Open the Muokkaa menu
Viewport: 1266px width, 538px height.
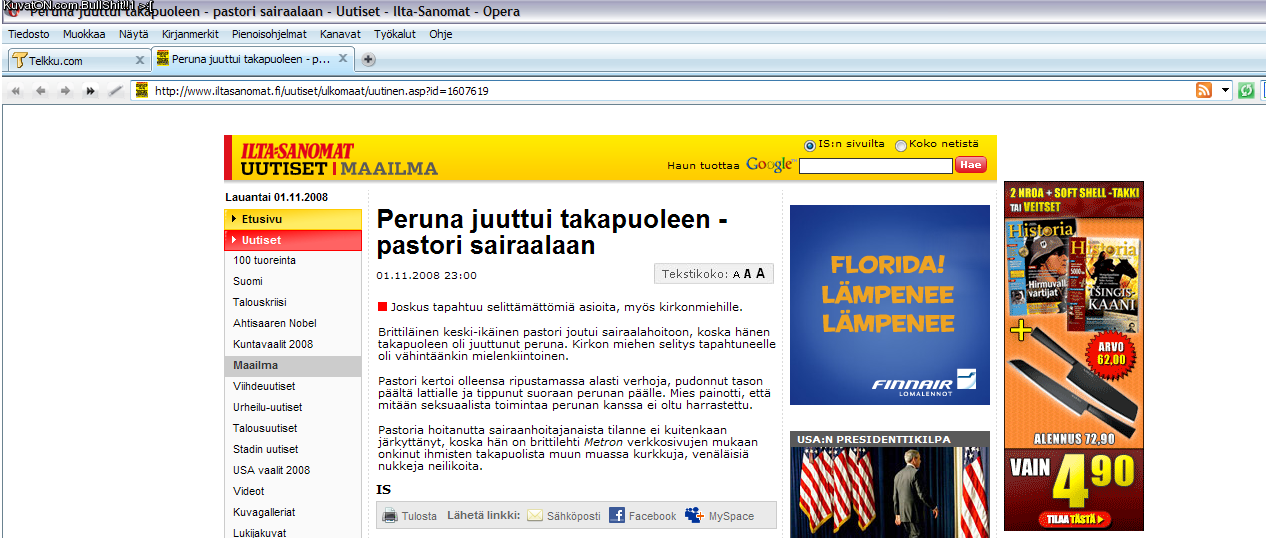84,34
